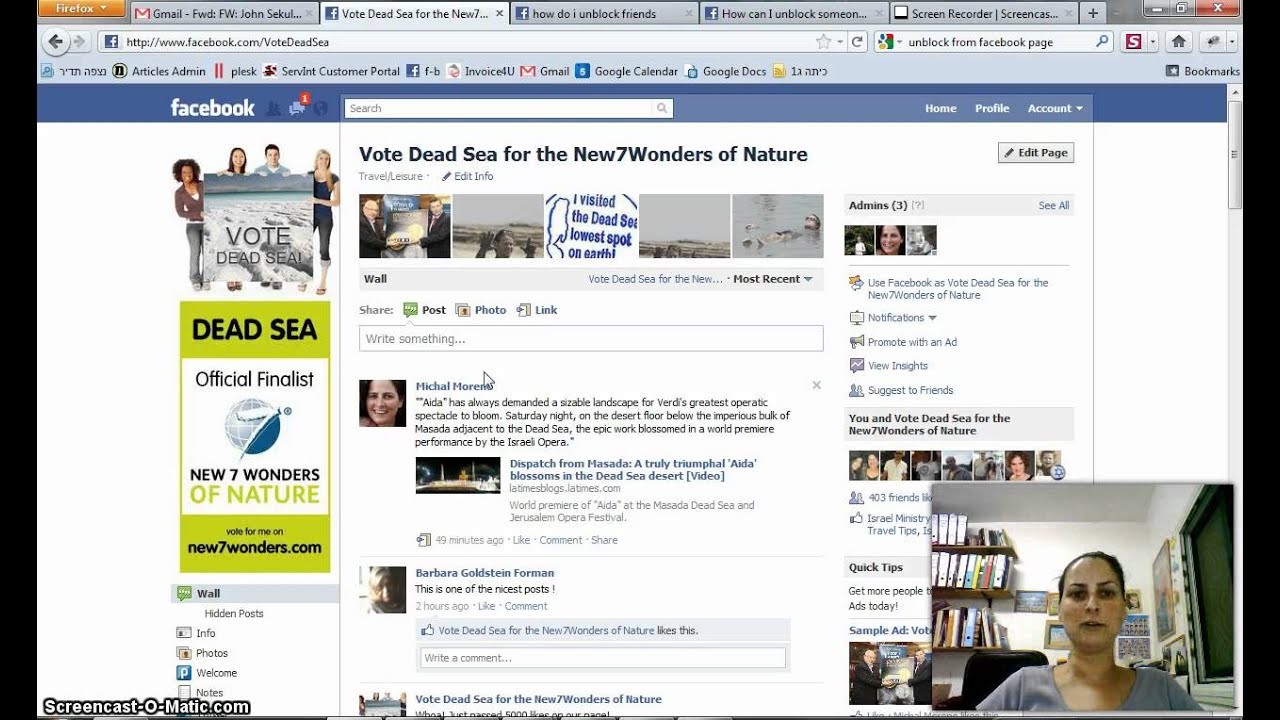The image size is (1280, 720).
Task: Dismiss Michal Moreno's post with the X
Action: pyautogui.click(x=816, y=385)
